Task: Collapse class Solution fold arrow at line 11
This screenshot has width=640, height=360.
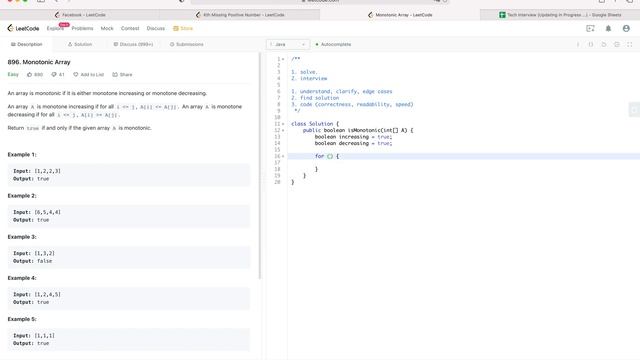Action: coord(283,124)
